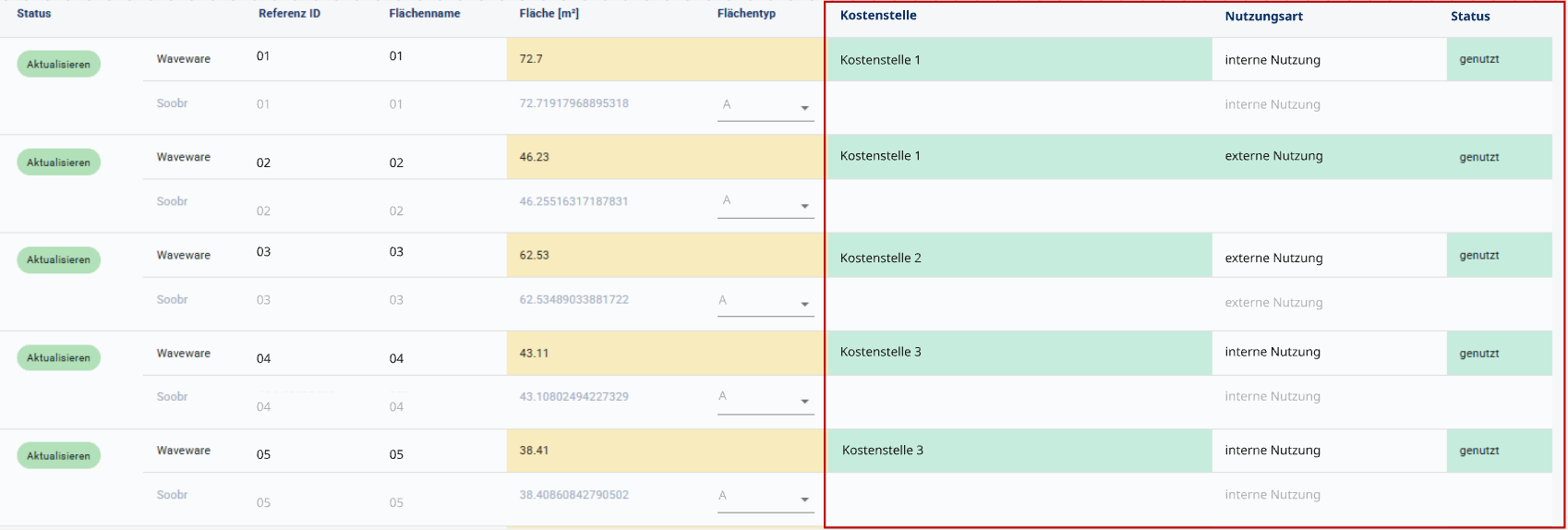The image size is (1568, 530).
Task: Click the Nutzungsart column header
Action: click(x=1263, y=17)
